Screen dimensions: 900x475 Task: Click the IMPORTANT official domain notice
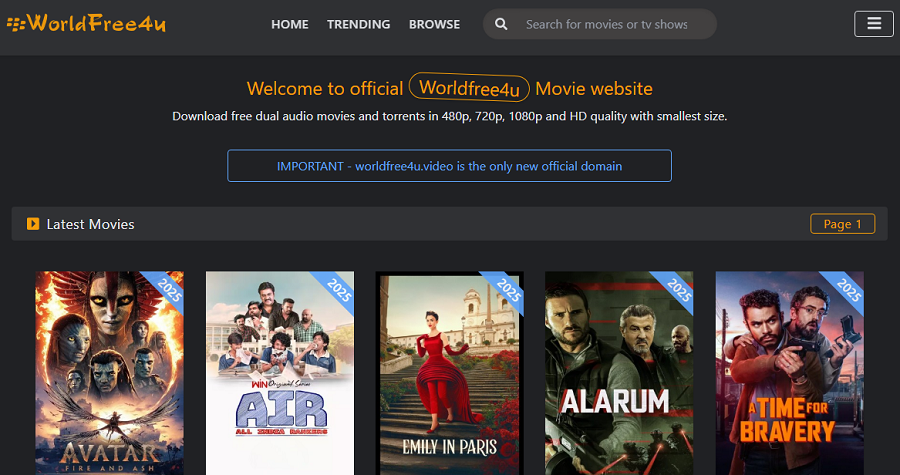coord(449,166)
